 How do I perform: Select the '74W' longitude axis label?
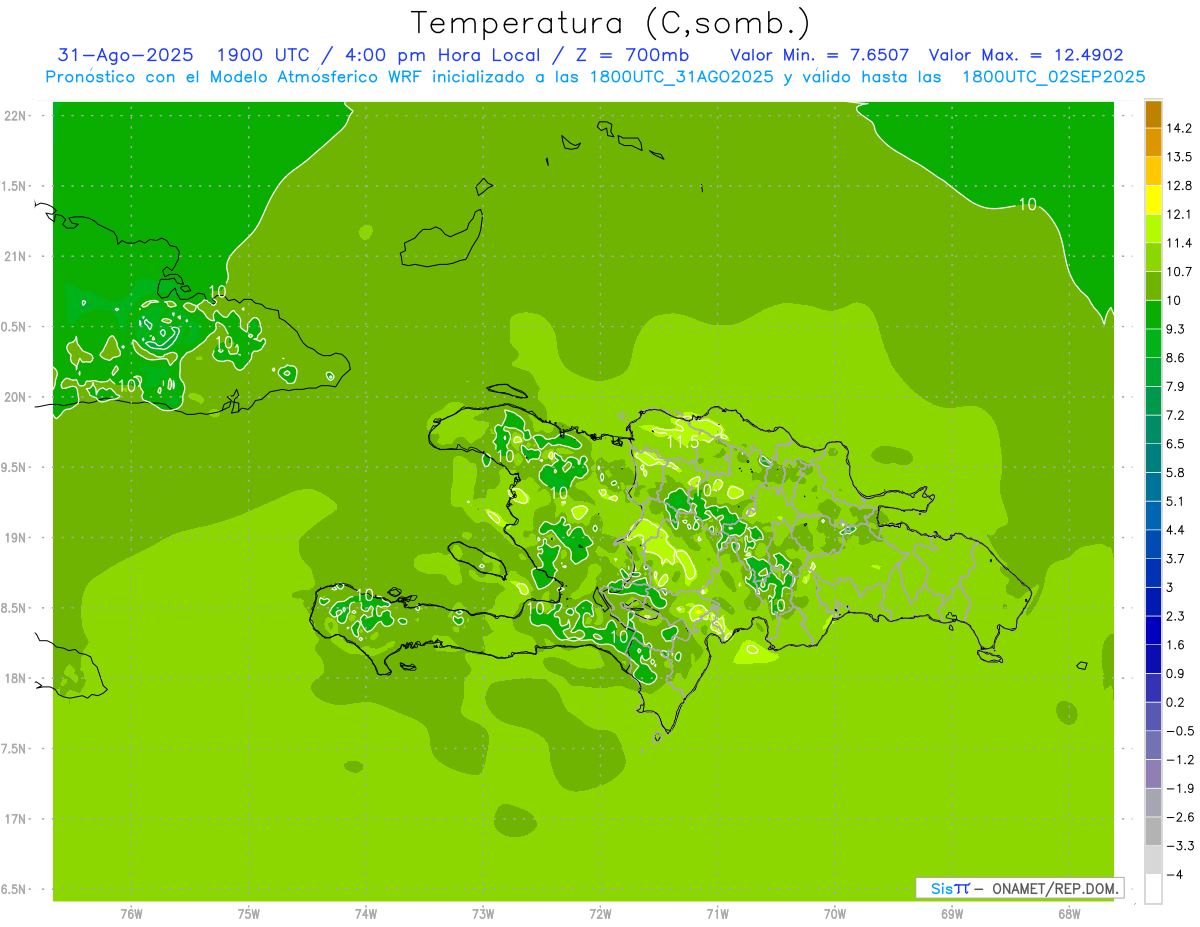[x=366, y=914]
